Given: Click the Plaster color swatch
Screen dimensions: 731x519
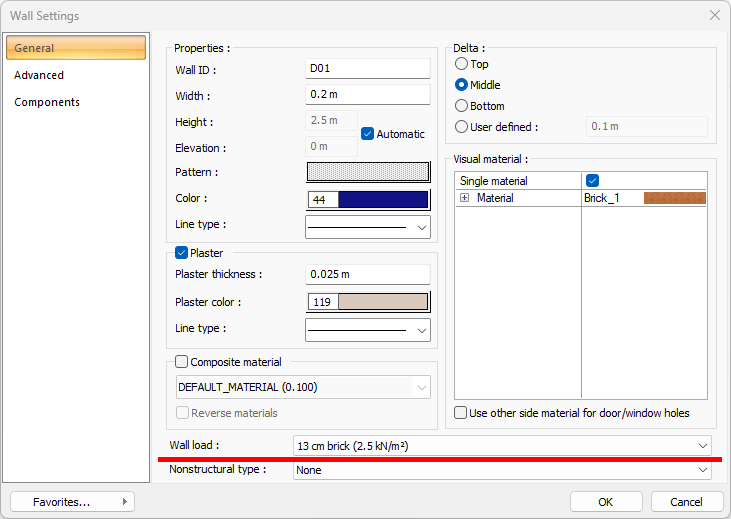Looking at the screenshot, I should coord(383,302).
